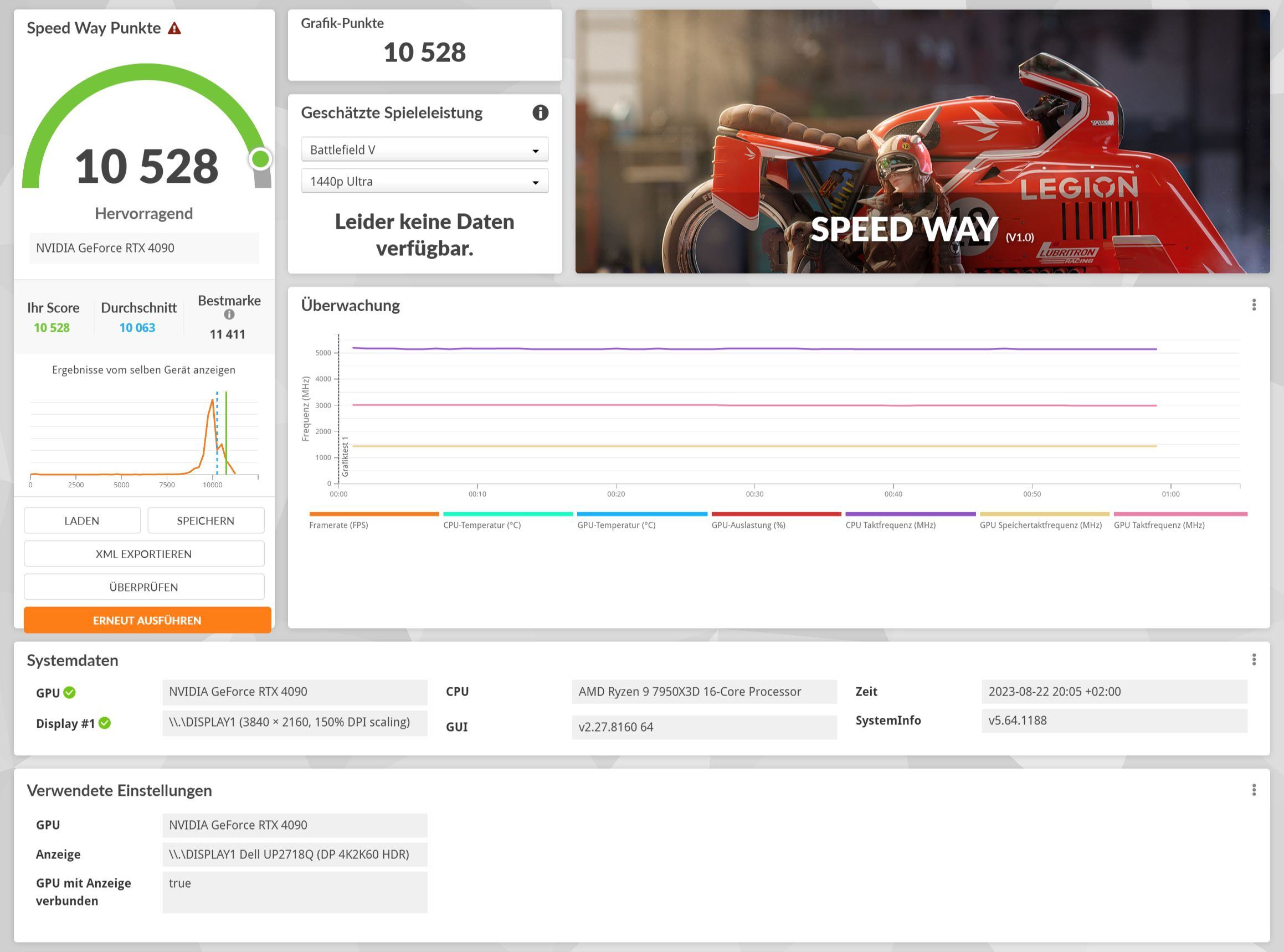This screenshot has width=1284, height=952.
Task: Click the purple CPU Taktfrequenz legend swatch
Action: (910, 514)
